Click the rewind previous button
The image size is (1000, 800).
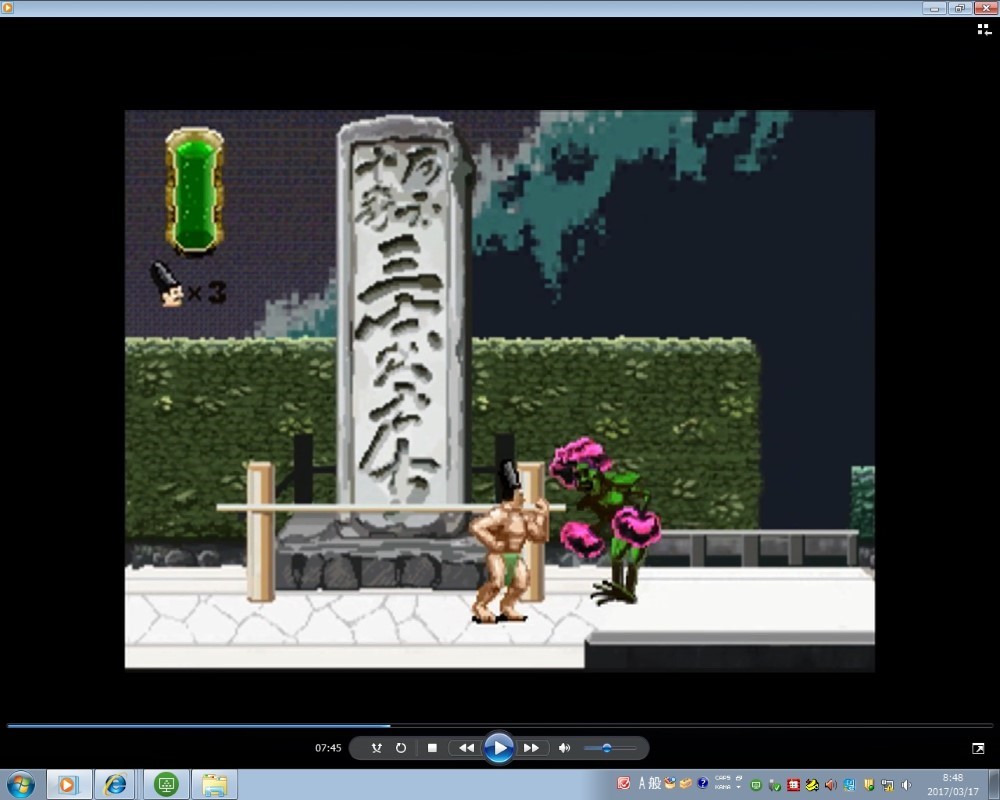pyautogui.click(x=466, y=748)
